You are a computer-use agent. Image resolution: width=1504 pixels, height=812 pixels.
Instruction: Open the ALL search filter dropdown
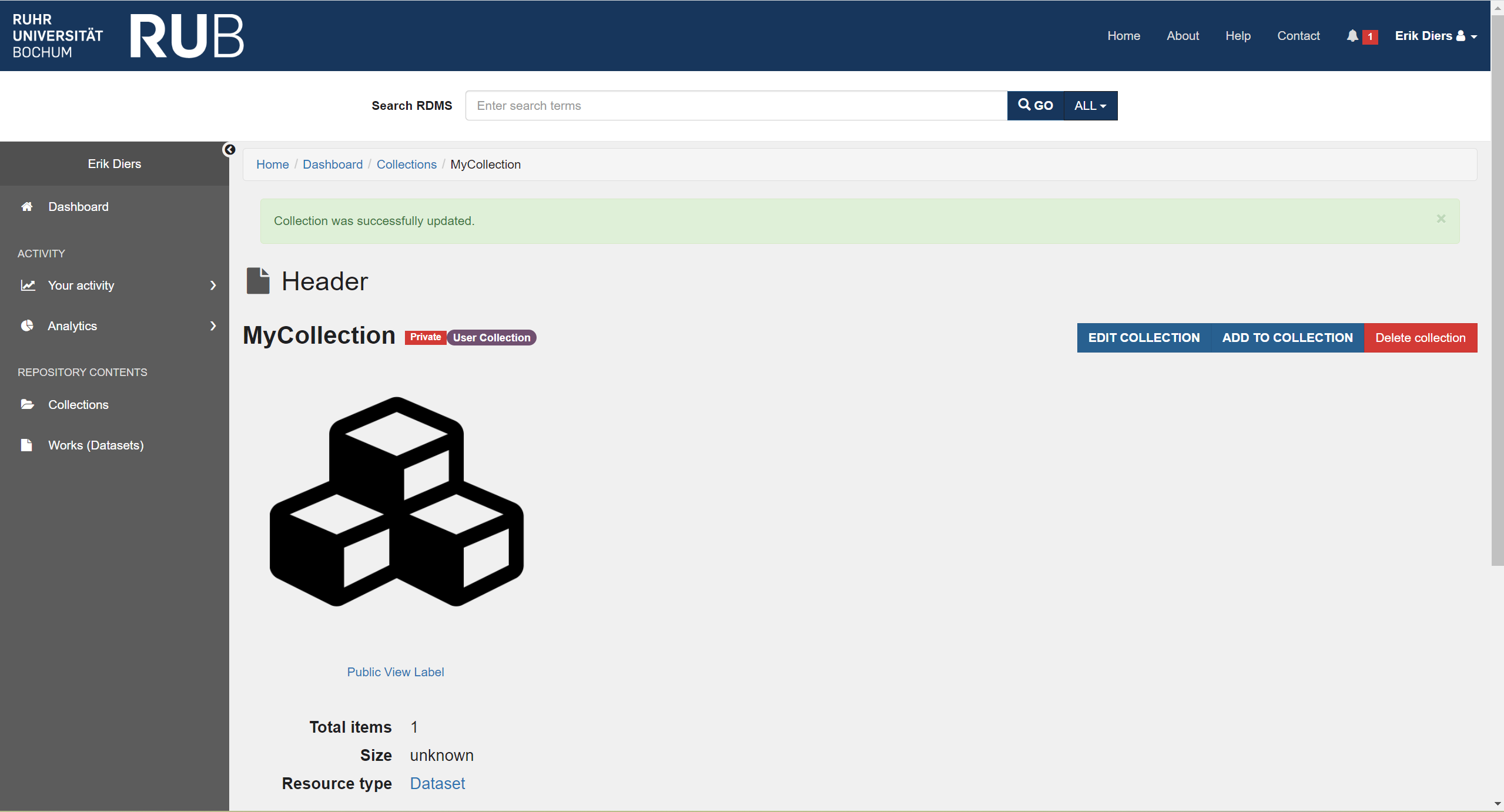[1089, 105]
